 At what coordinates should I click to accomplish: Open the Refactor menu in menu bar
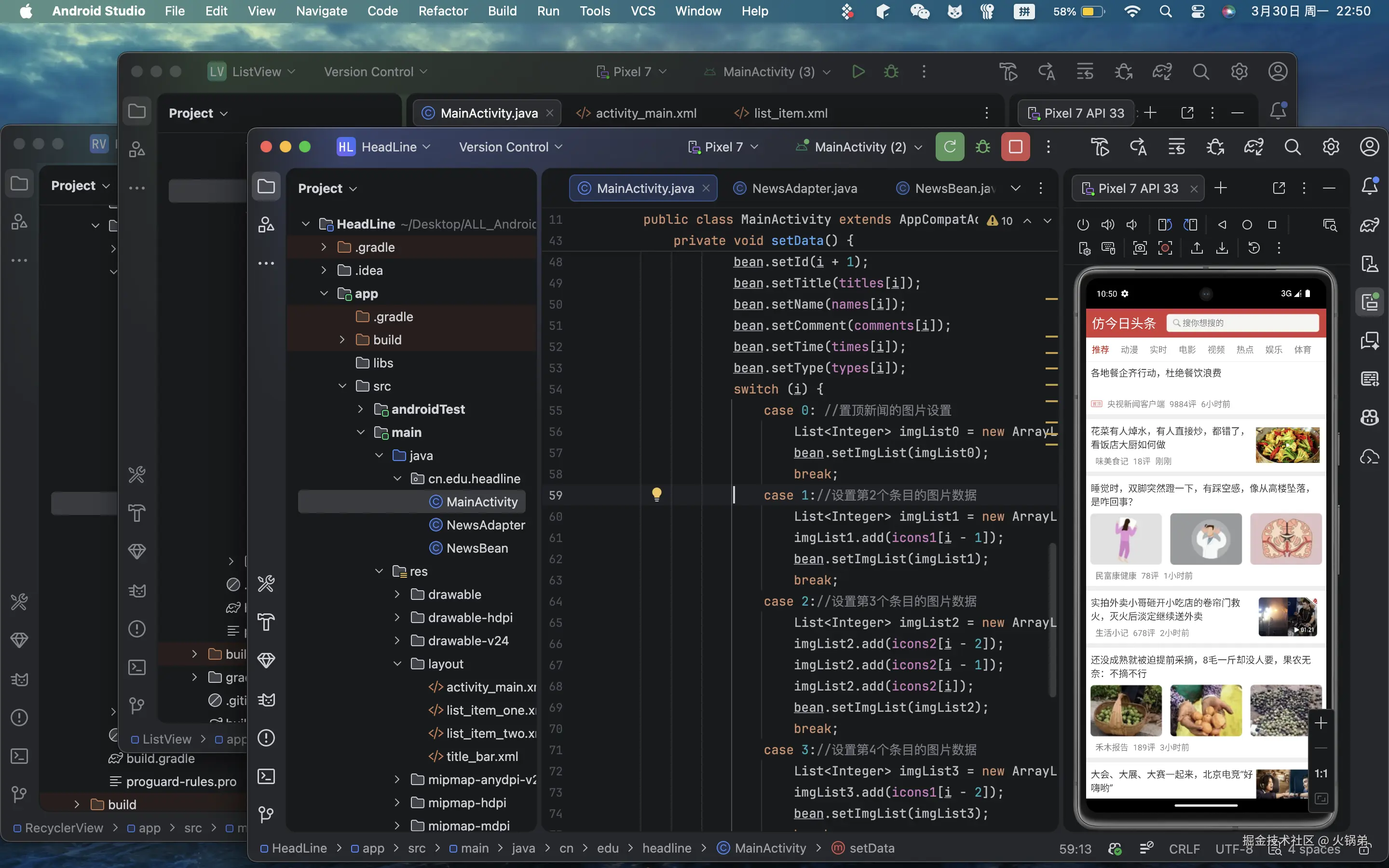[x=443, y=11]
